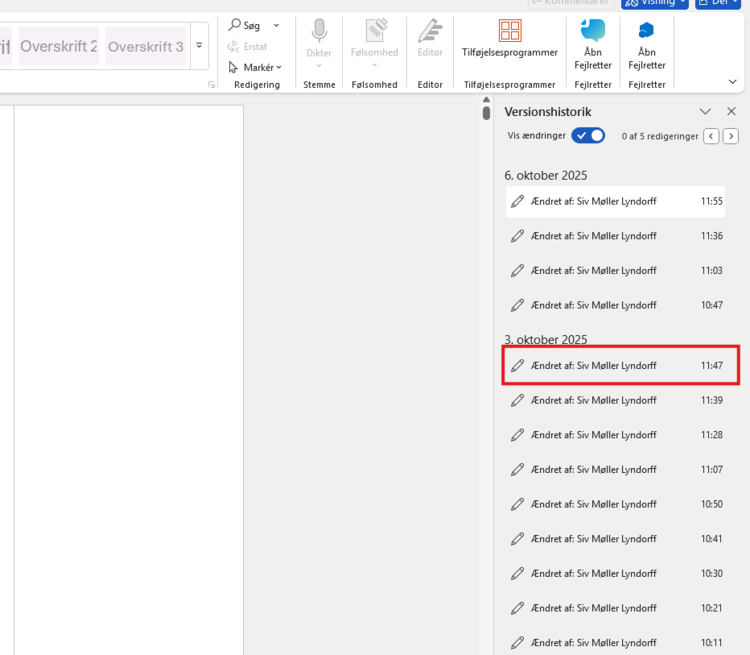Expand the styles gallery more arrow
This screenshot has width=750, height=655.
tap(199, 46)
